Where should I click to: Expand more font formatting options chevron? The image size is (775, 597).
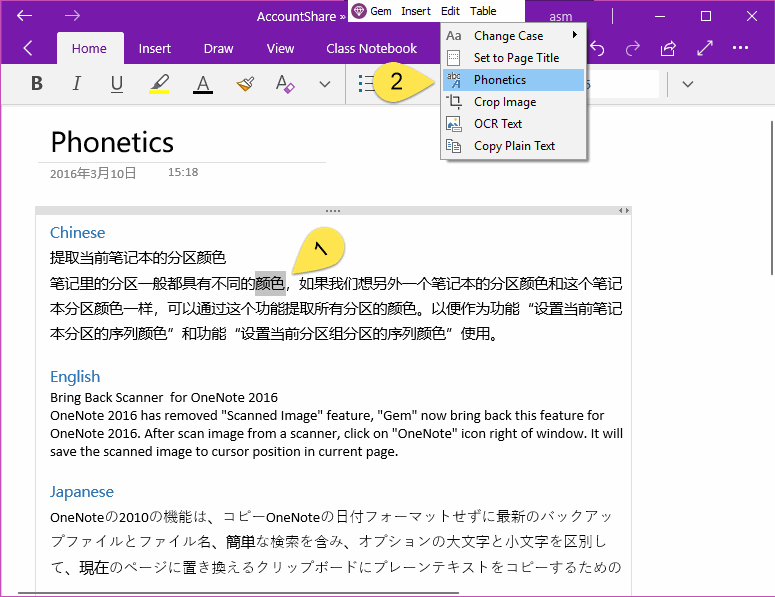(x=325, y=84)
